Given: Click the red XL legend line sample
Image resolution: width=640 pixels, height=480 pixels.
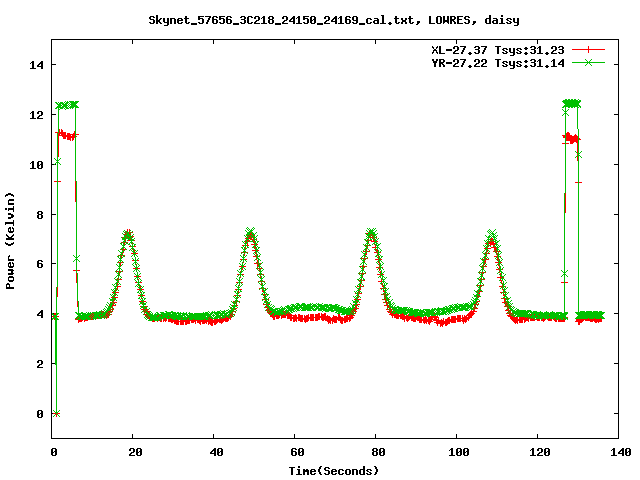Looking at the screenshot, I should (588, 50).
